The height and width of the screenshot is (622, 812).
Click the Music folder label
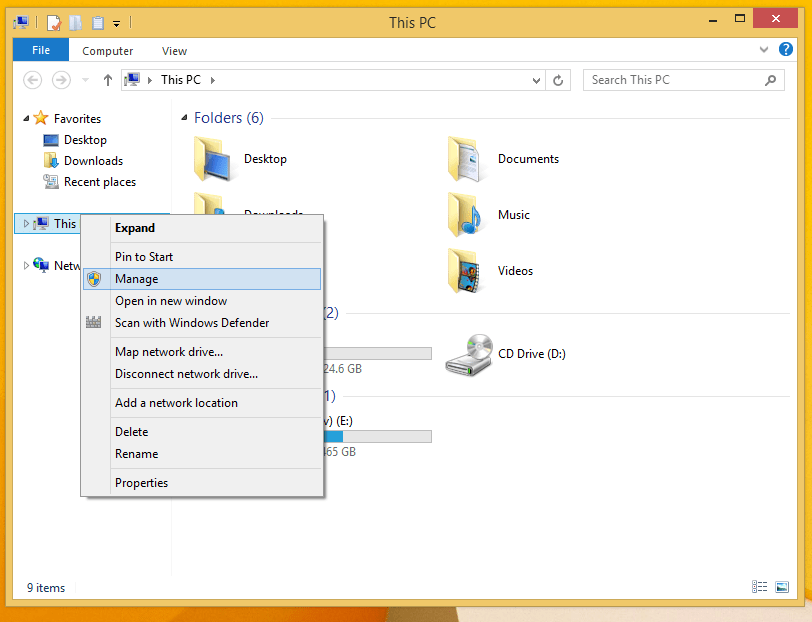pyautogui.click(x=514, y=215)
